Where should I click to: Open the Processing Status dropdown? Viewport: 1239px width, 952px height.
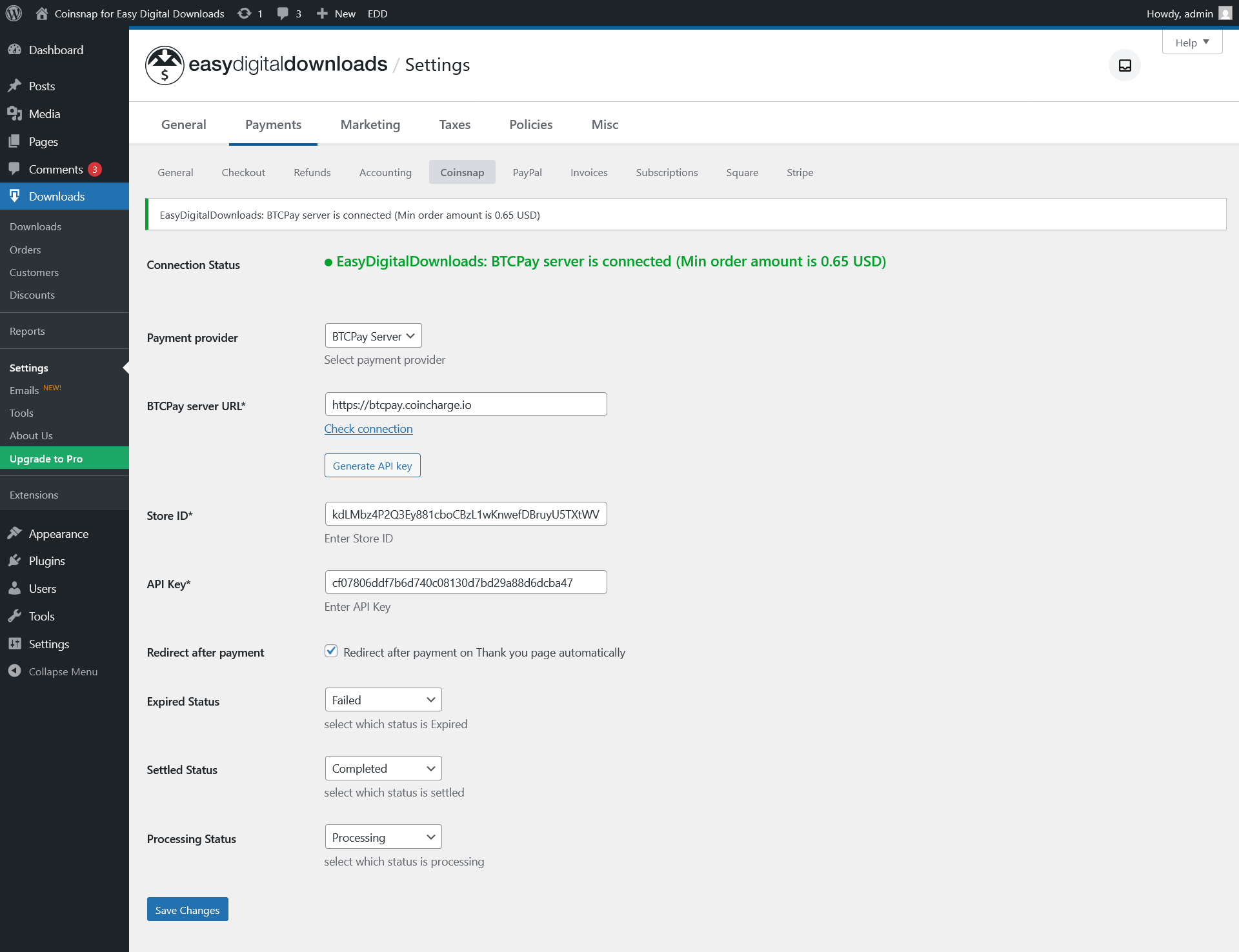[383, 837]
